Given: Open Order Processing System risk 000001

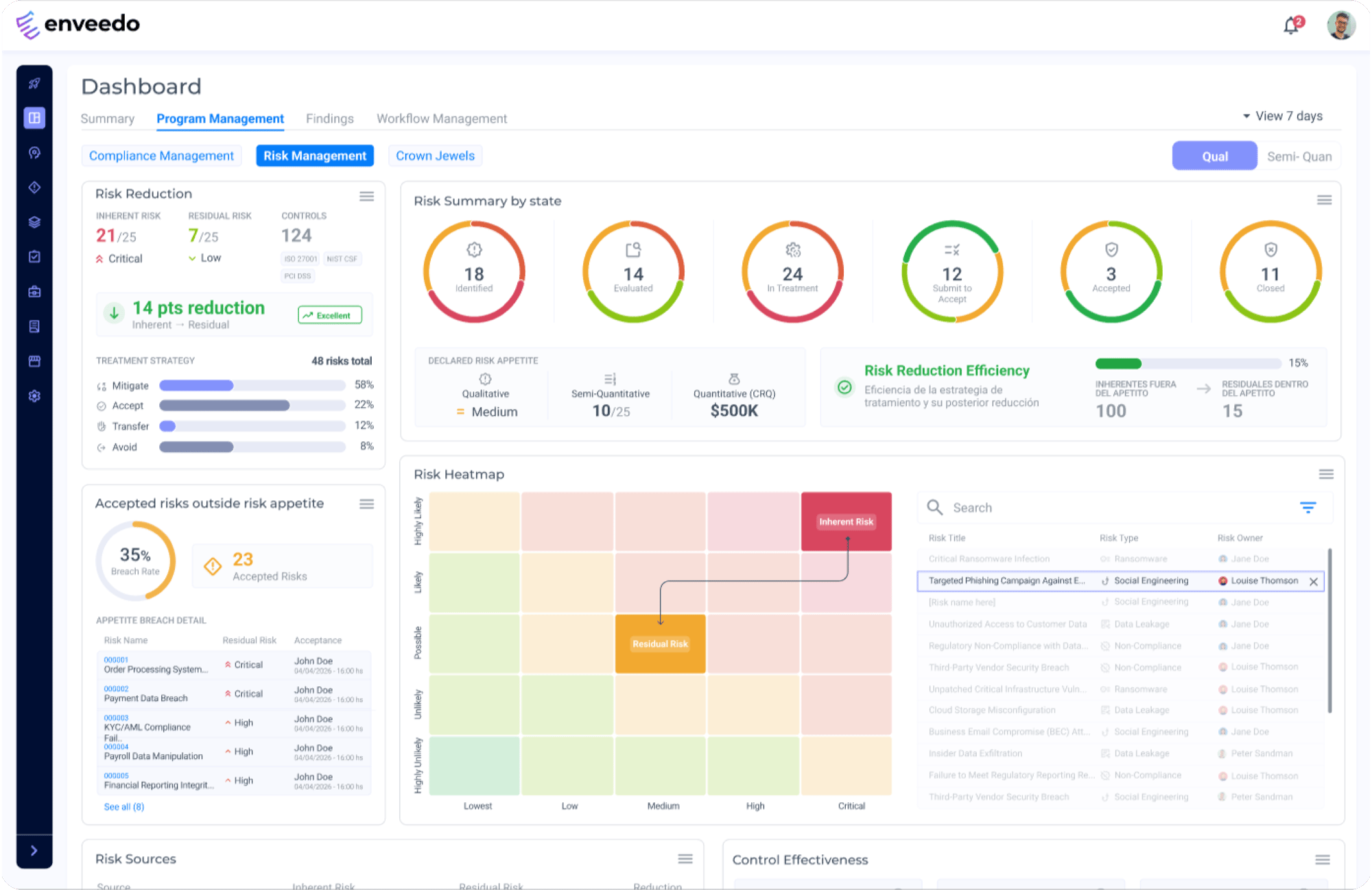Looking at the screenshot, I should 234,665.
